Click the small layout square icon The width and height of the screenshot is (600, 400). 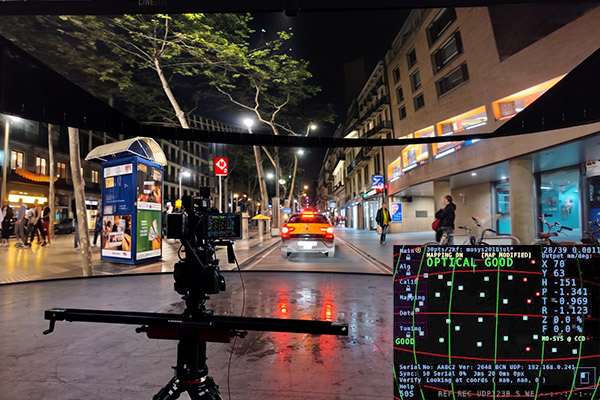pos(584,377)
